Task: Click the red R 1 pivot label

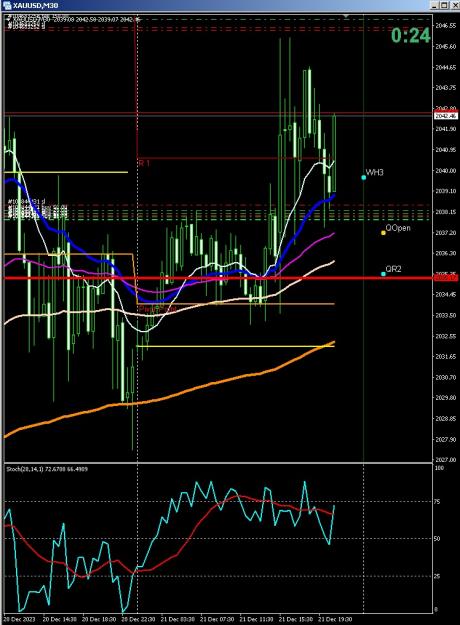Action: click(x=144, y=163)
